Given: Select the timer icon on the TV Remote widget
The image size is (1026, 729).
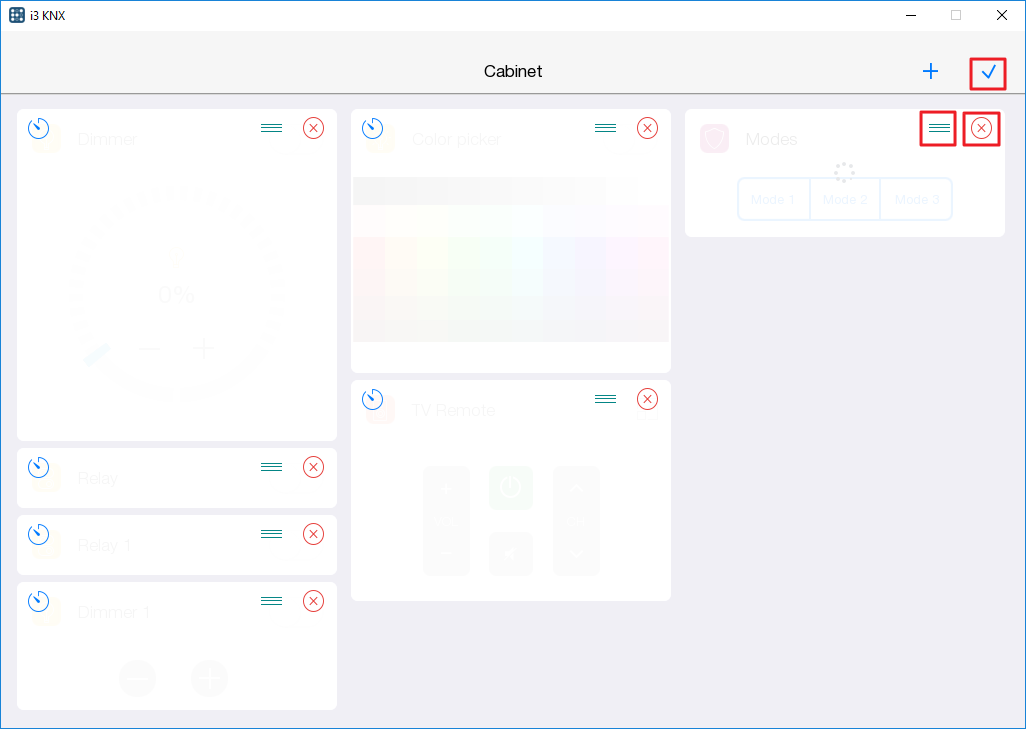Looking at the screenshot, I should tap(373, 398).
